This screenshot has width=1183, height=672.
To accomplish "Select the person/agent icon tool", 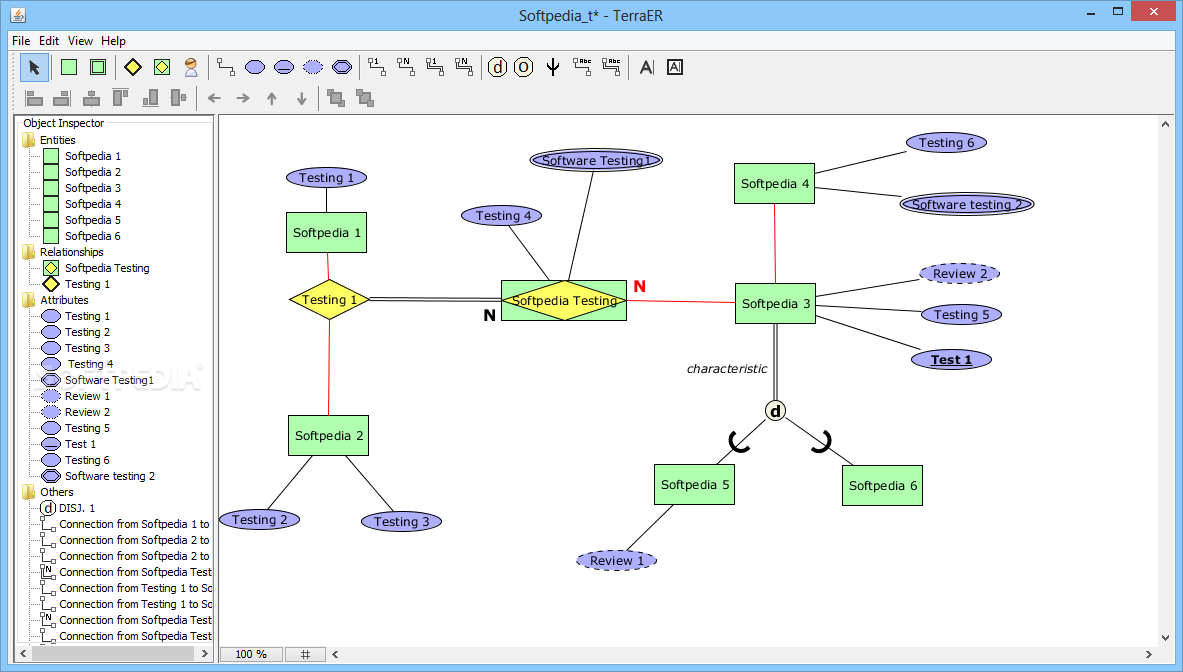I will 191,67.
